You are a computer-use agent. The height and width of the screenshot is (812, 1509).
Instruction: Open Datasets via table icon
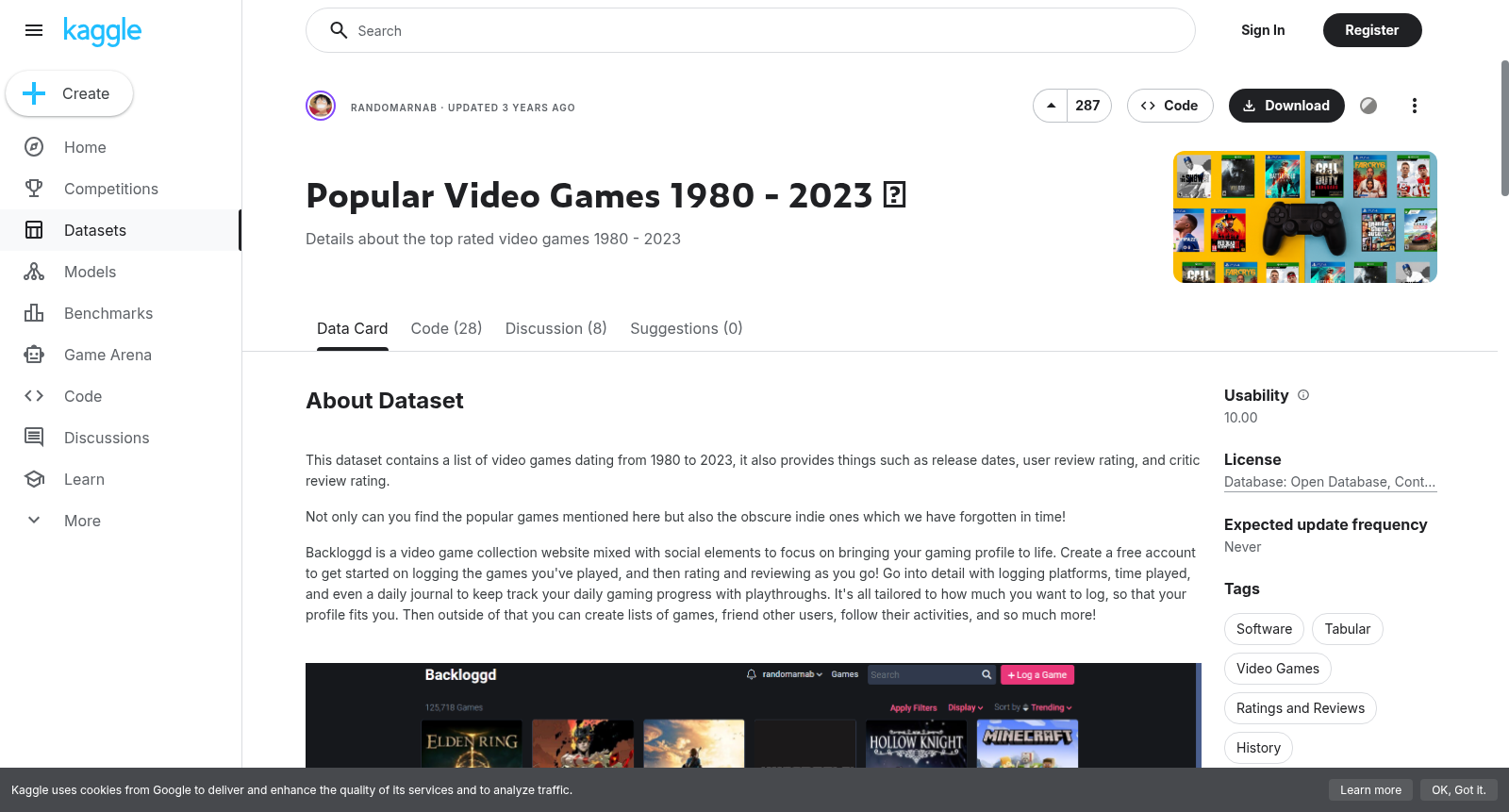coord(34,230)
